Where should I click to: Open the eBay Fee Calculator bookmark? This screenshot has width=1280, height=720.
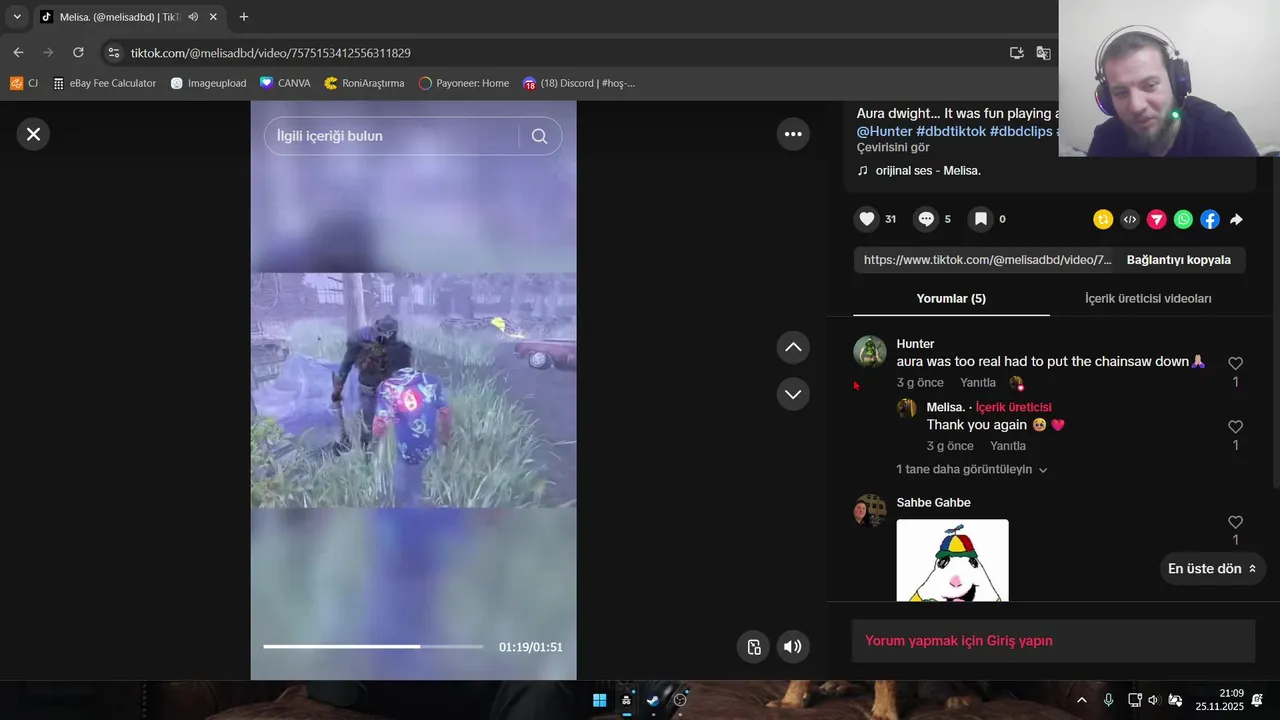pyautogui.click(x=105, y=83)
